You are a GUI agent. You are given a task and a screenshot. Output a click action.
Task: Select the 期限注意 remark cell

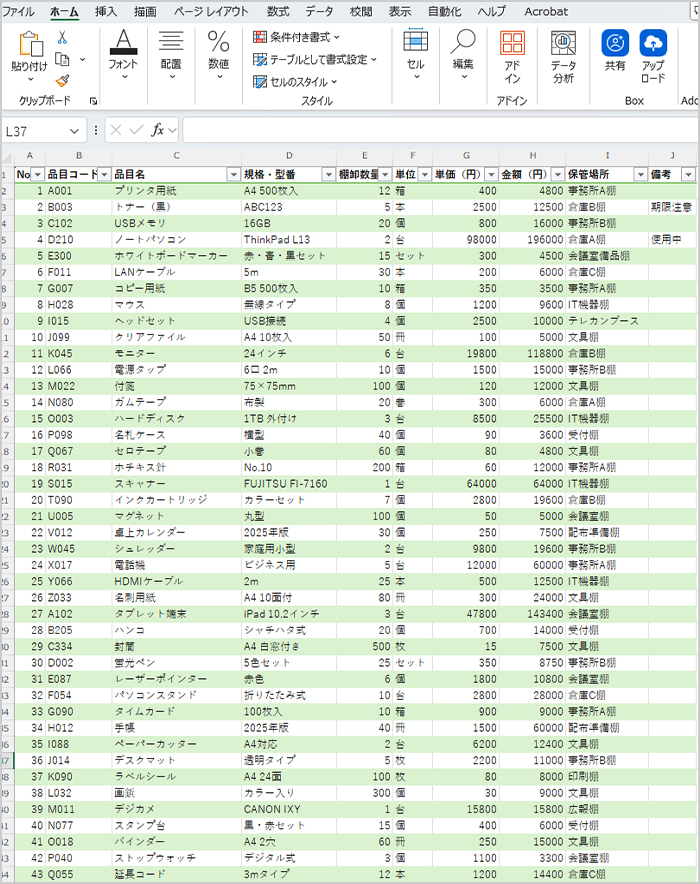point(672,207)
